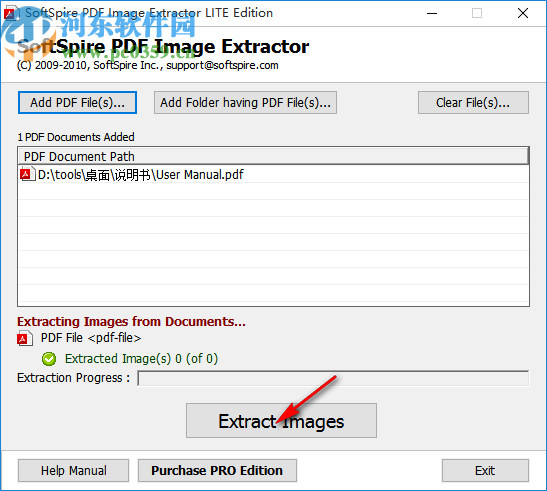Click the Extraction Progress bar
This screenshot has height=491, width=547.
click(333, 378)
